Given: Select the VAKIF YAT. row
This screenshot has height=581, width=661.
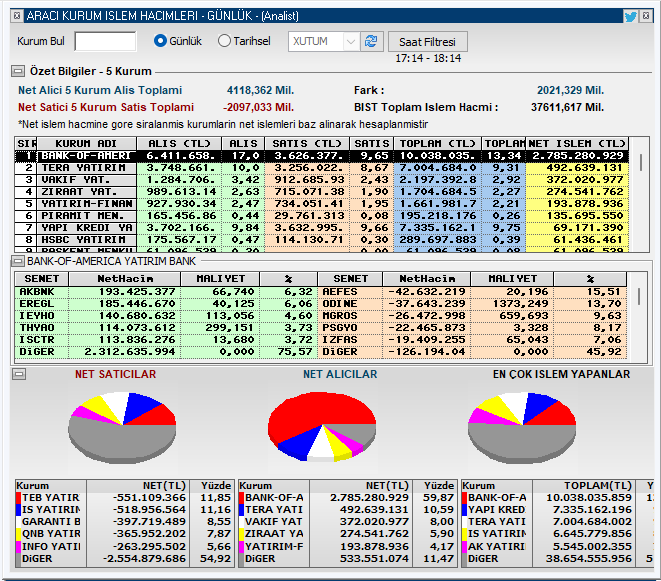Looking at the screenshot, I should [322, 180].
